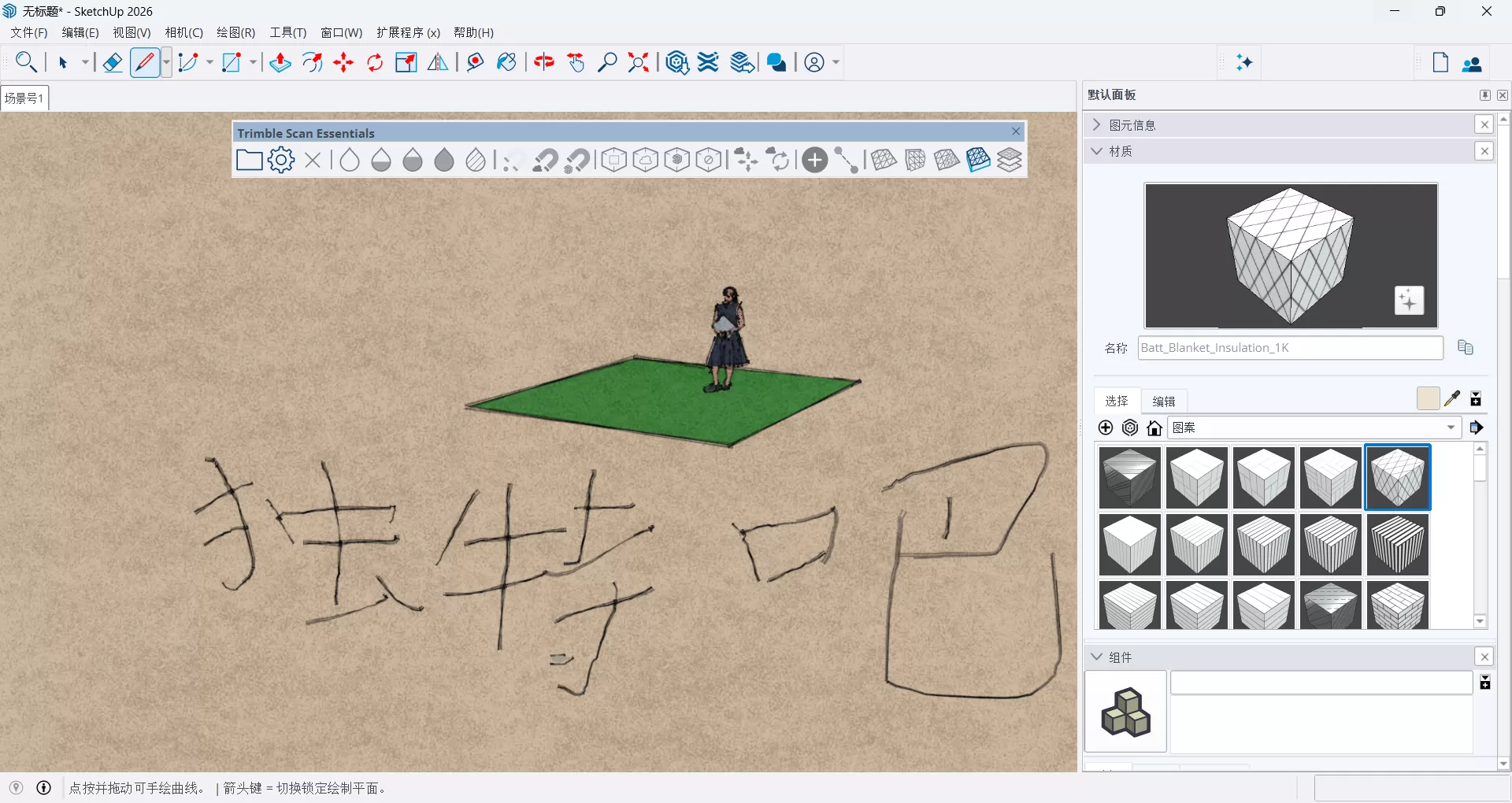
Task: Click the beige color swatch in materials panel
Action: coord(1428,398)
